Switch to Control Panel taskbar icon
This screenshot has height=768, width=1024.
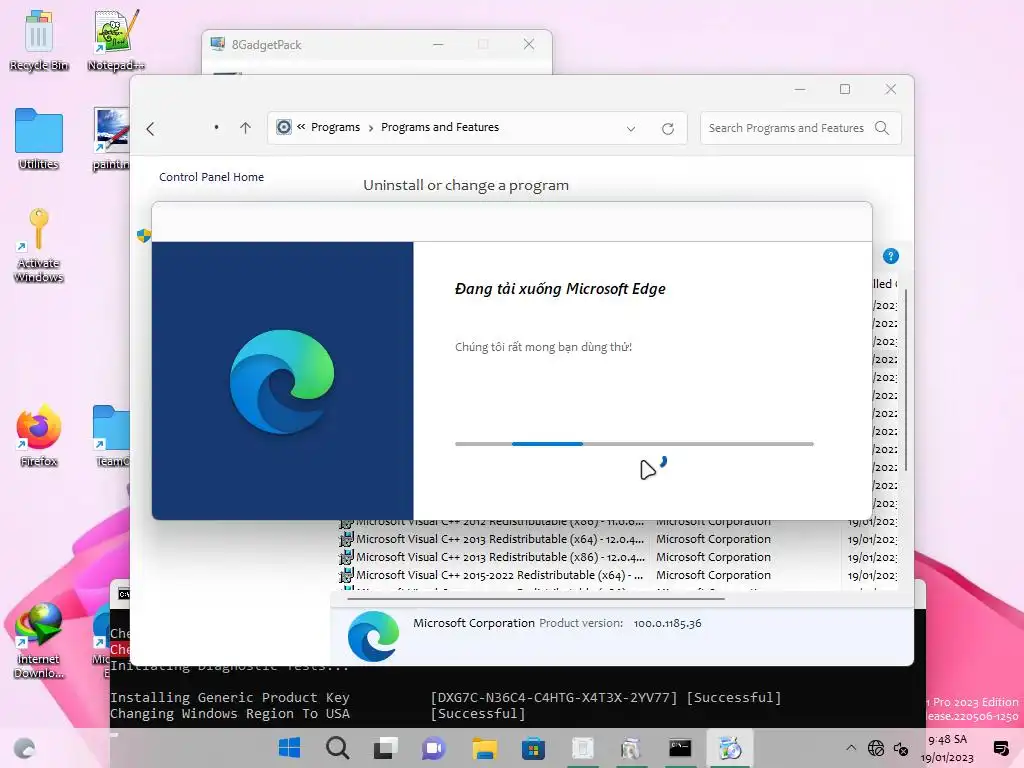(x=730, y=748)
